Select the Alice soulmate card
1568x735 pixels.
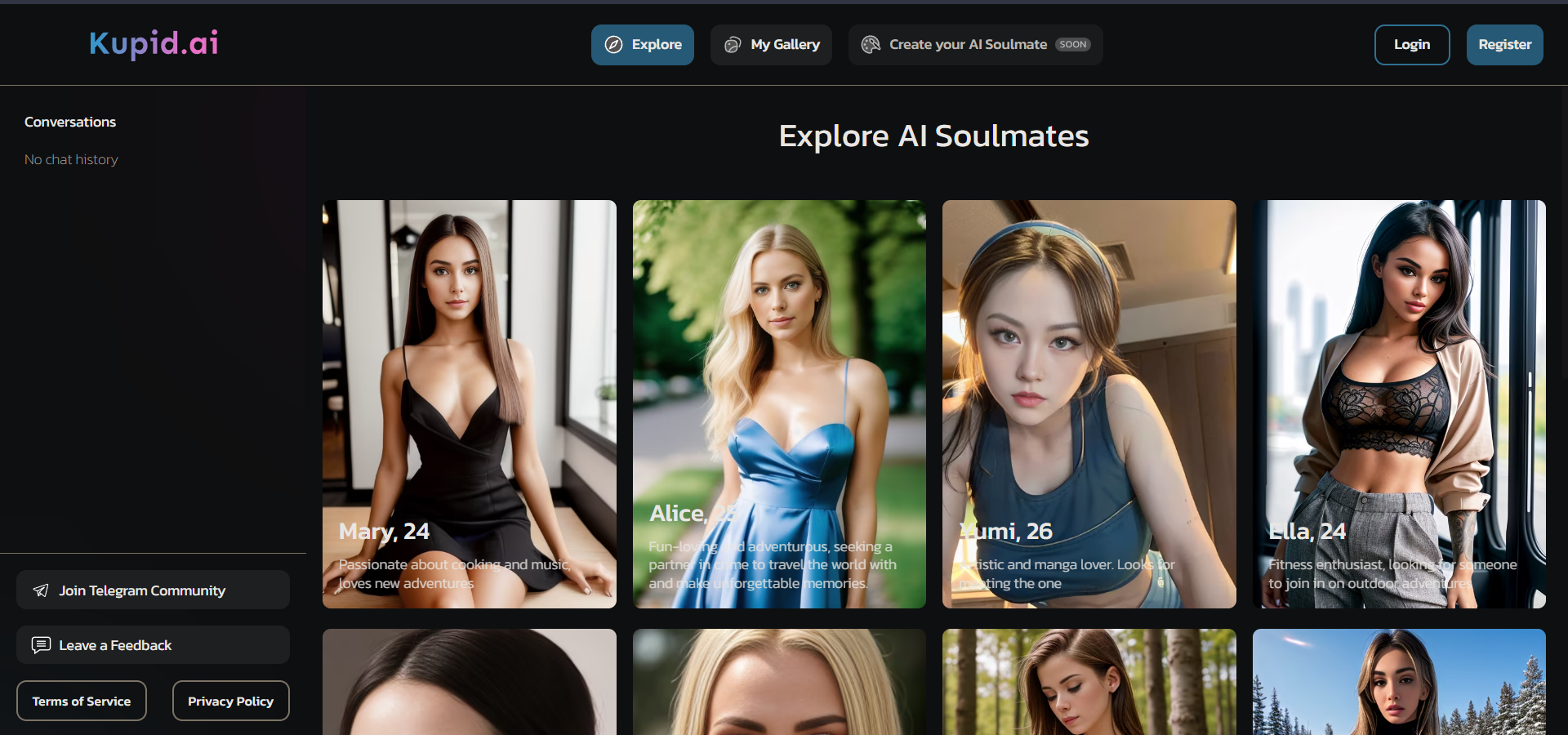click(779, 403)
